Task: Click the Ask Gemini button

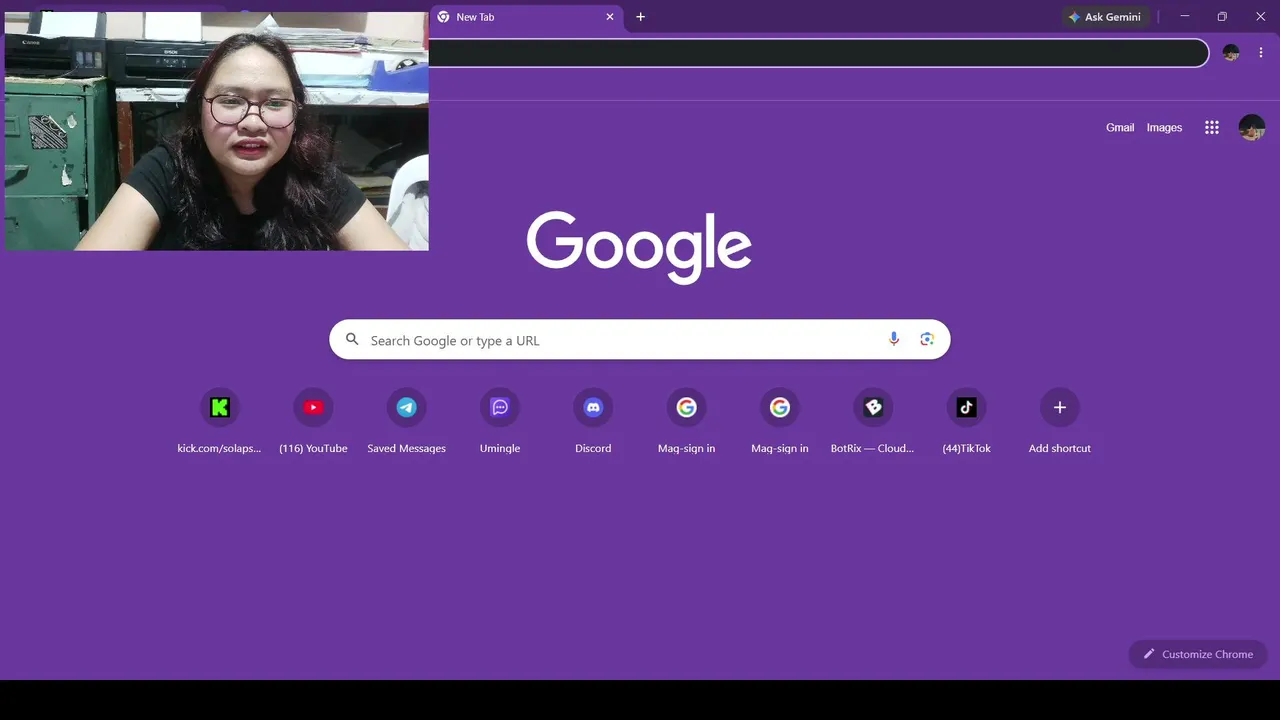Action: (1105, 17)
